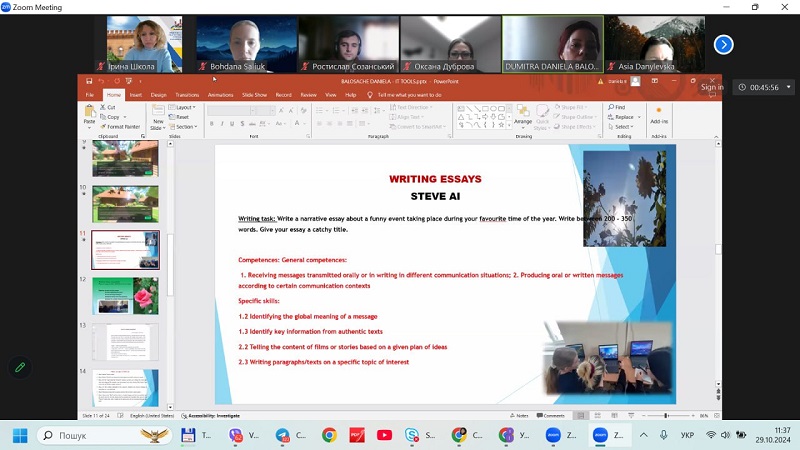
Task: Click the Find magnifier button
Action: 617,107
